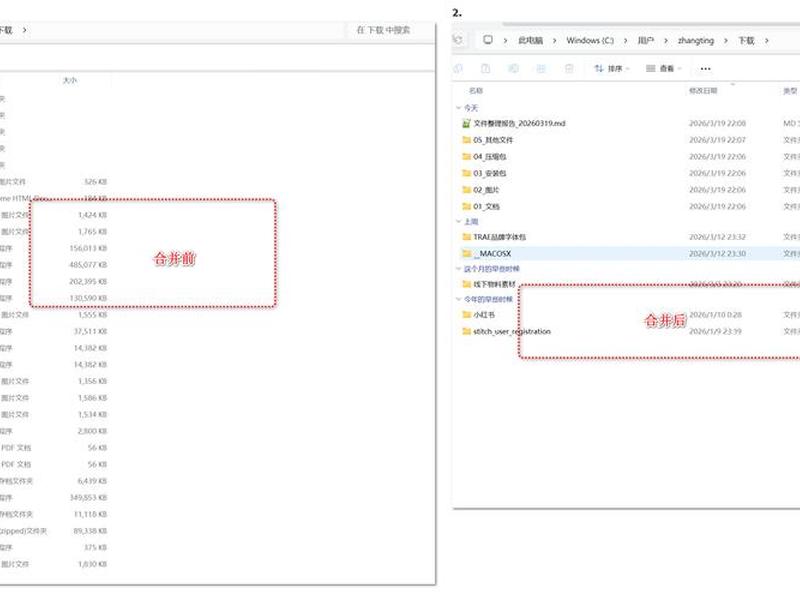Select folder name stitch_user_registration
Image resolution: width=800 pixels, height=600 pixels.
coord(512,331)
